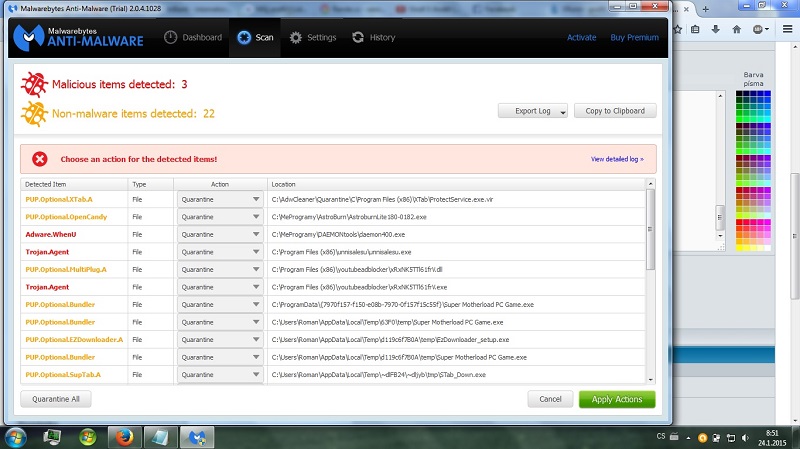
Task: Open action dropdown for PUP.Optional.SupTab.A
Action: pyautogui.click(x=220, y=375)
